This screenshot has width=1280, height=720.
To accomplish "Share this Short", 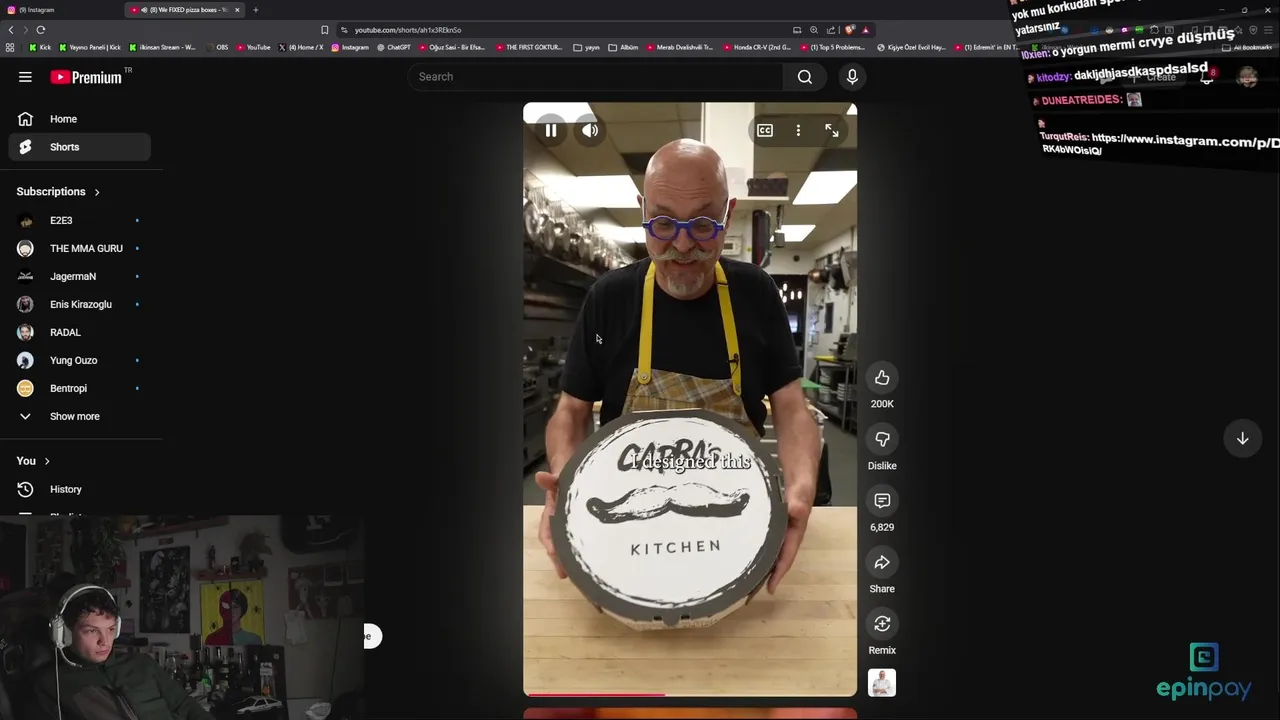I will coord(882,563).
